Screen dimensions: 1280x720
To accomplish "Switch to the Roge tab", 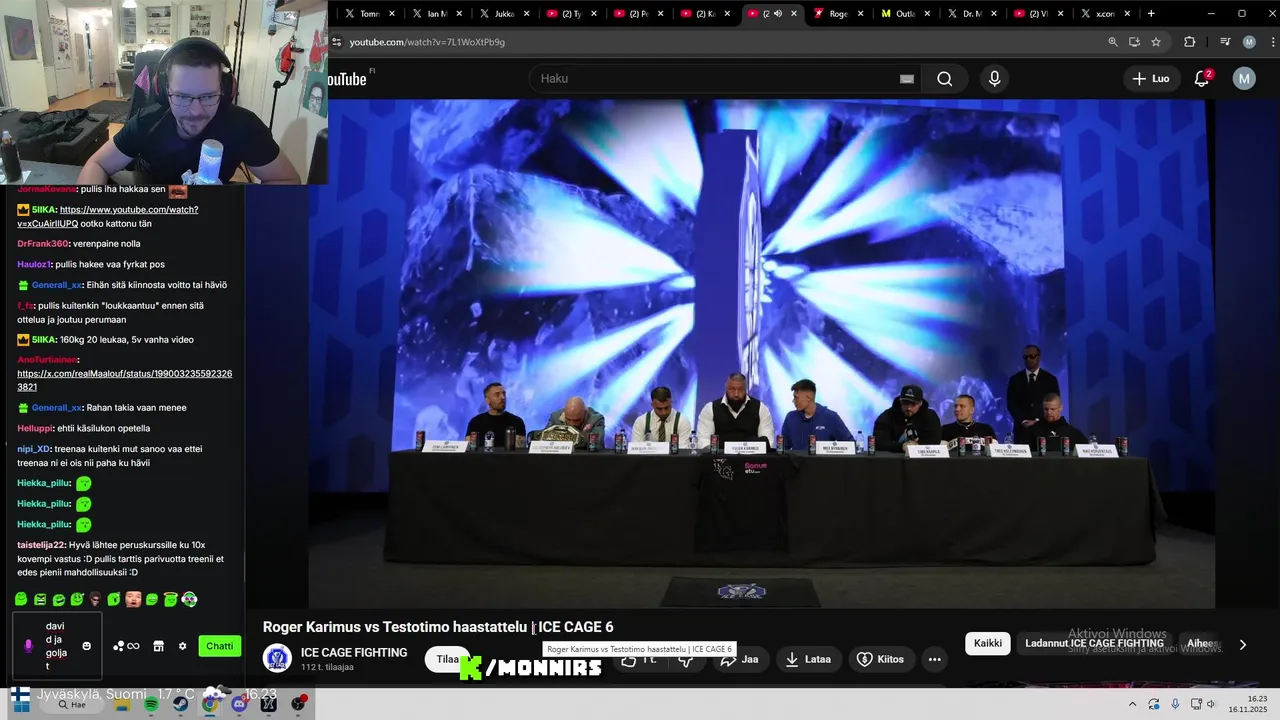I will click(x=836, y=14).
